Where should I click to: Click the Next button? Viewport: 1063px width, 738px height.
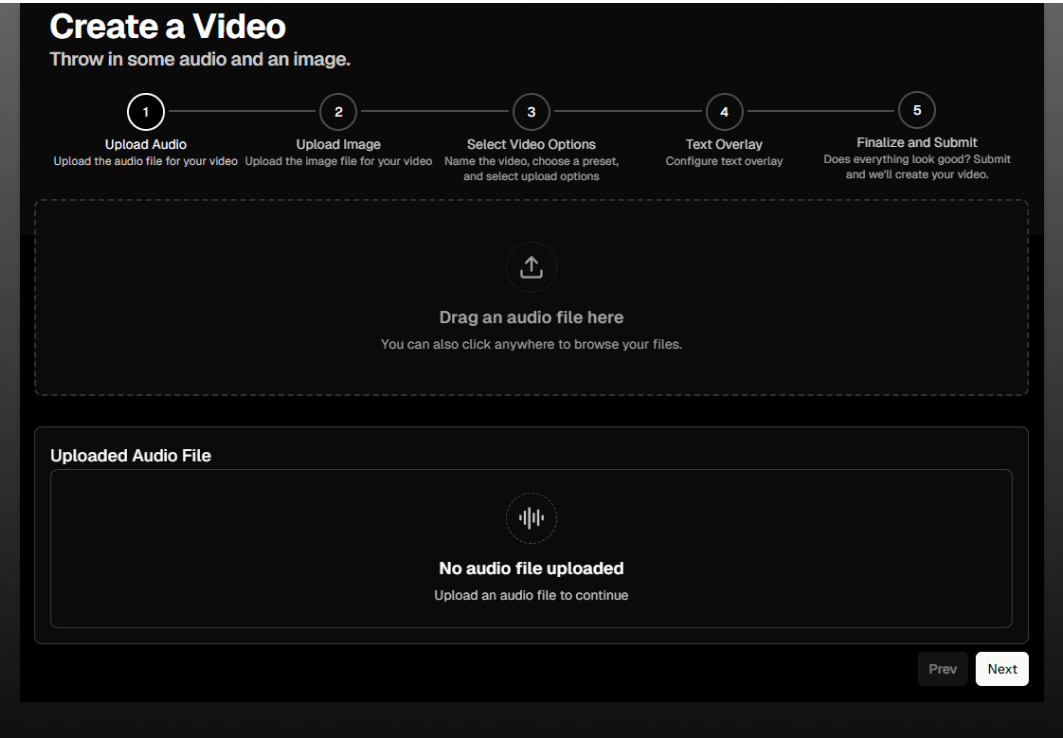[1002, 668]
